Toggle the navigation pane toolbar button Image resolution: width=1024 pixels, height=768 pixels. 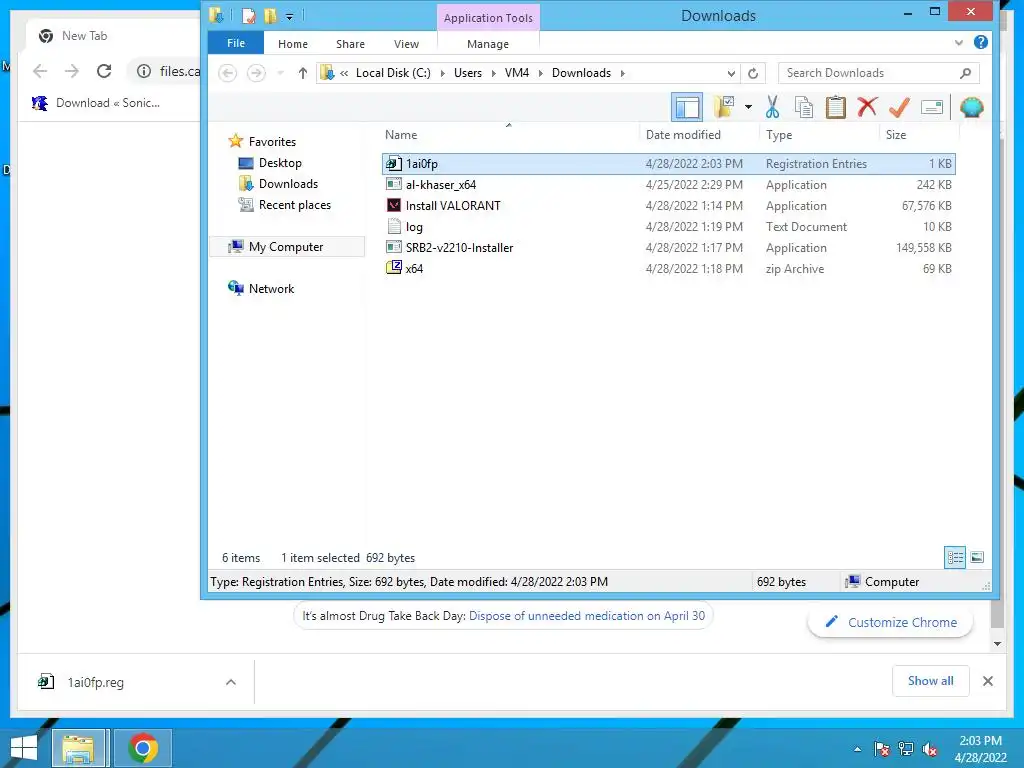pos(687,107)
